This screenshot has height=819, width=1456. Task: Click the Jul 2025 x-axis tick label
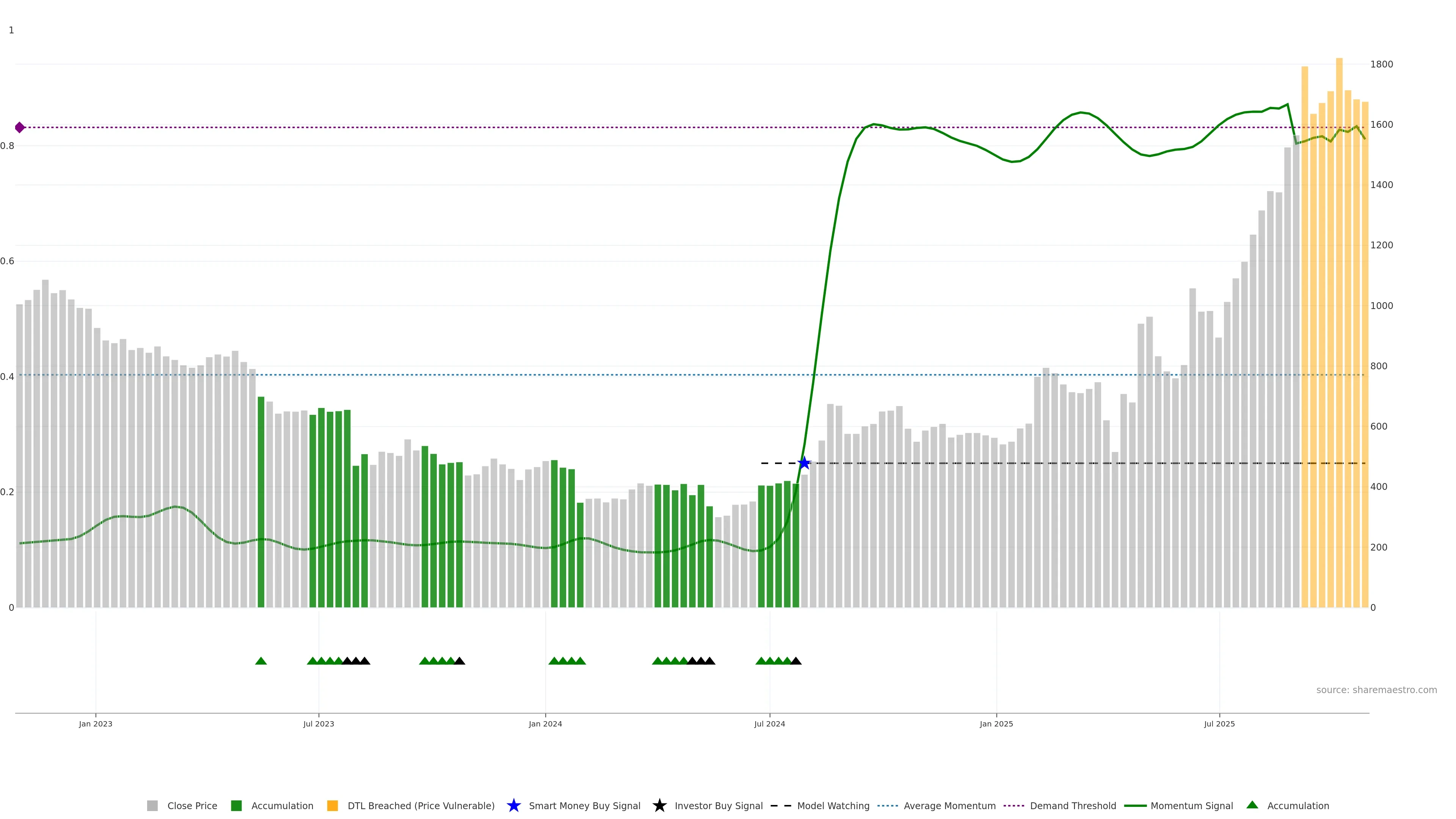pos(1219,723)
